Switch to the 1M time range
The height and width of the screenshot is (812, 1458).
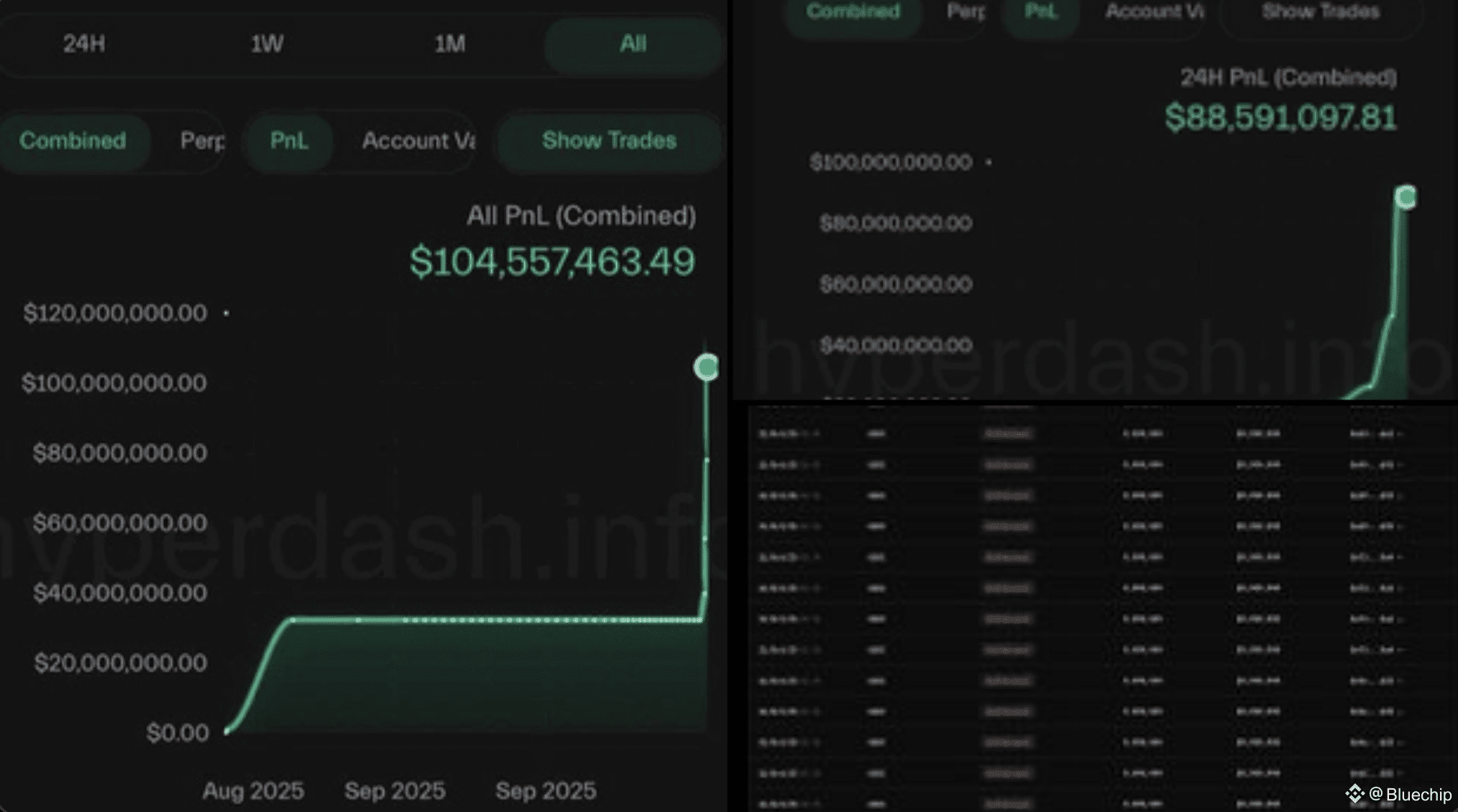tap(450, 44)
